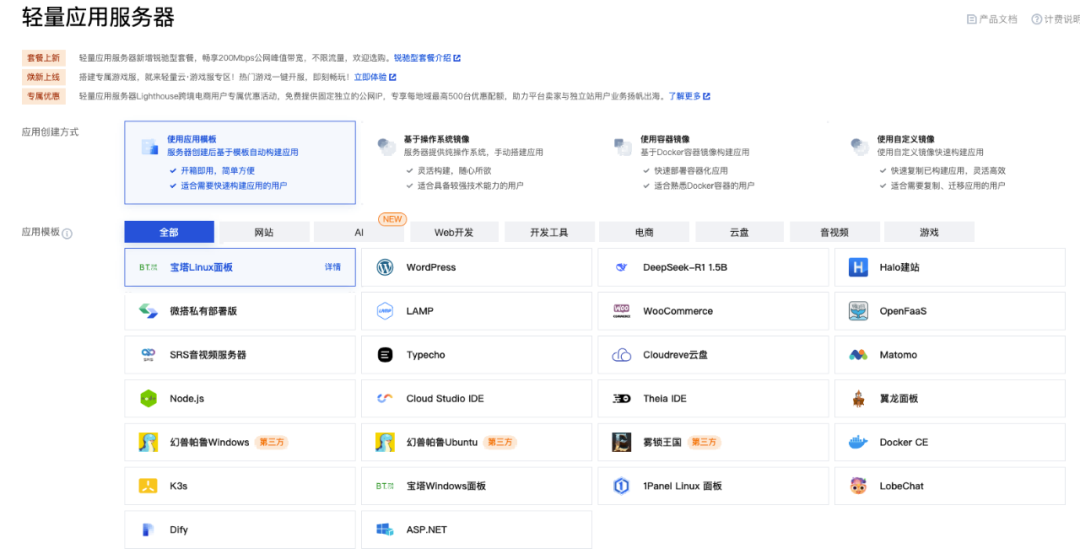Choose 使用应用模板 creation method
Viewport: 1080px width, 559px height.
[240, 162]
